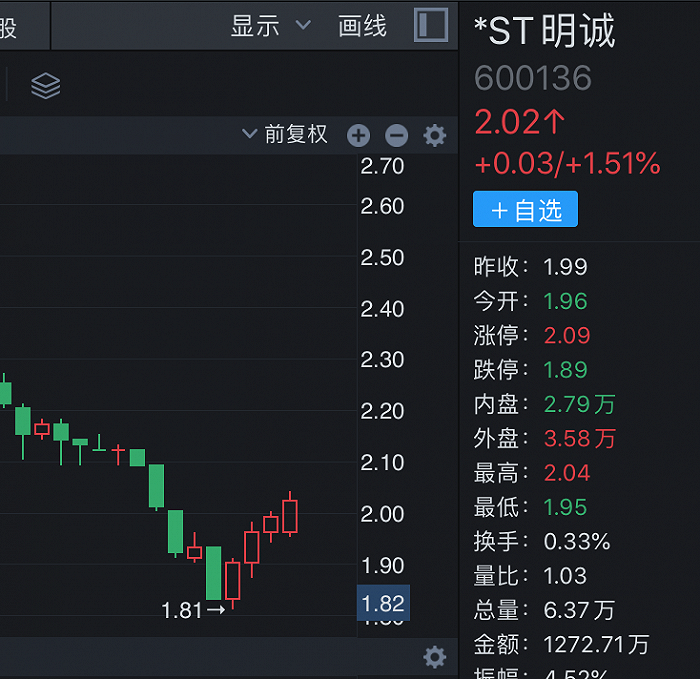The width and height of the screenshot is (700, 679).
Task: Add stock via +自选 button
Action: click(525, 209)
